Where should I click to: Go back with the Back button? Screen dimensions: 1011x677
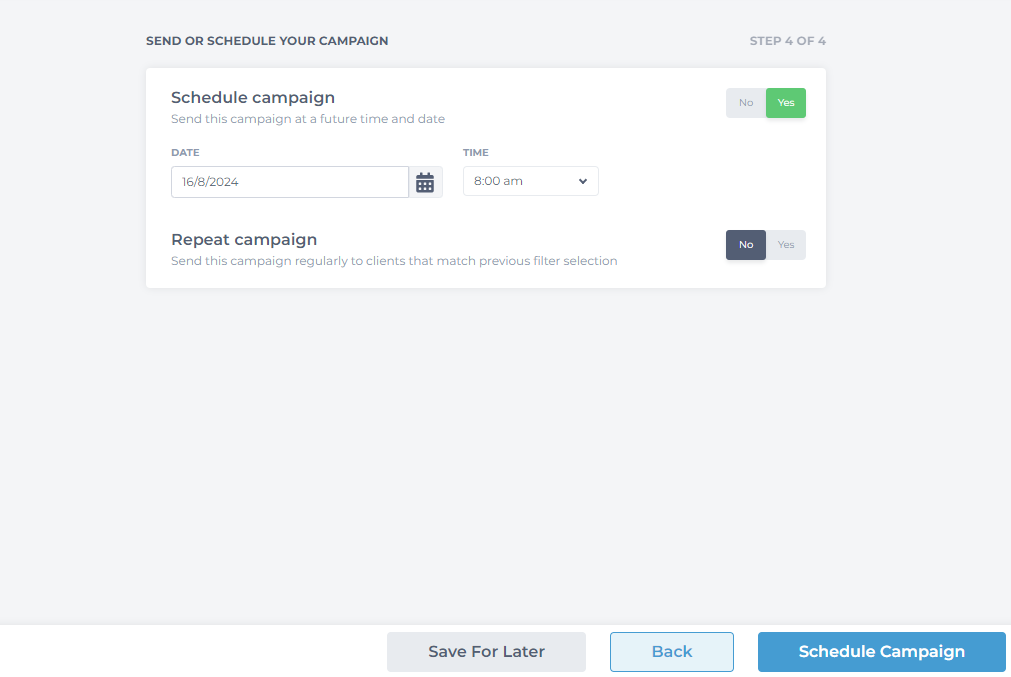(x=672, y=652)
